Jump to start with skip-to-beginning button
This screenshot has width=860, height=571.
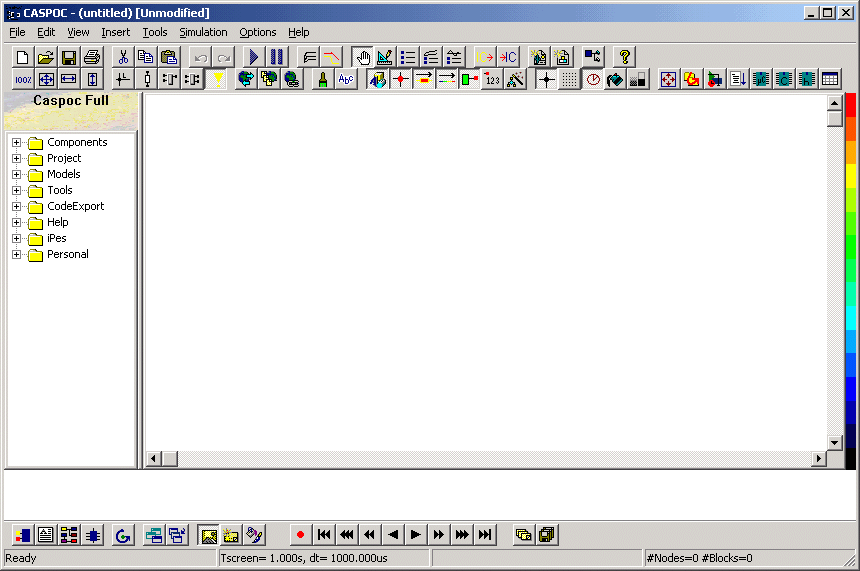point(324,535)
